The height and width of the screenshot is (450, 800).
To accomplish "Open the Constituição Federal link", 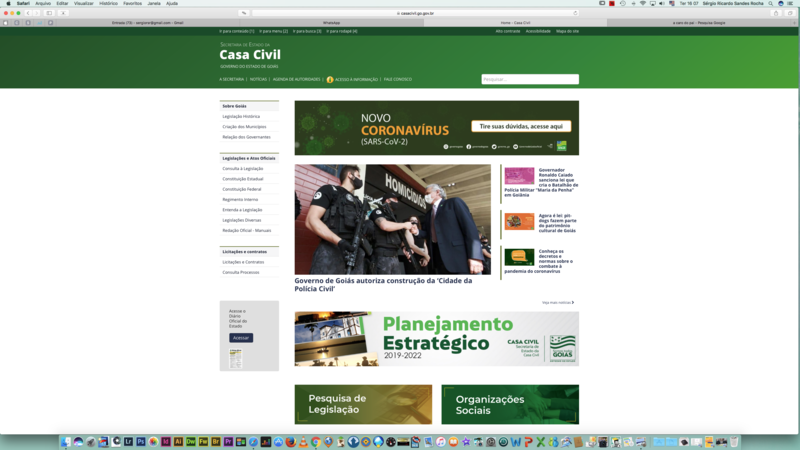I will click(x=242, y=189).
